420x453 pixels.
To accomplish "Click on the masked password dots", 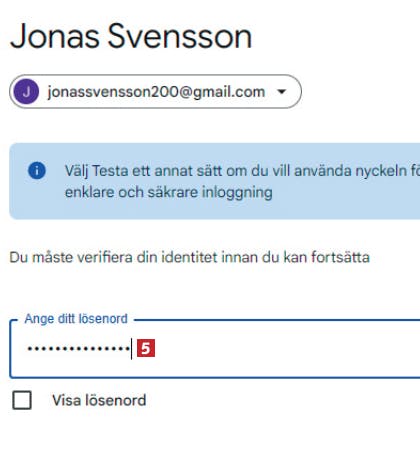I will coord(79,349).
